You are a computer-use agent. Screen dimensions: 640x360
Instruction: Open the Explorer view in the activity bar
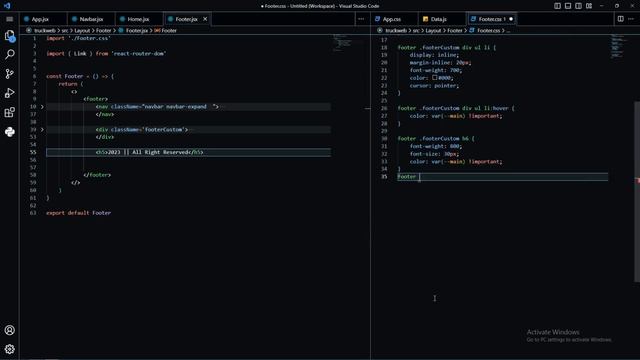click(x=10, y=36)
